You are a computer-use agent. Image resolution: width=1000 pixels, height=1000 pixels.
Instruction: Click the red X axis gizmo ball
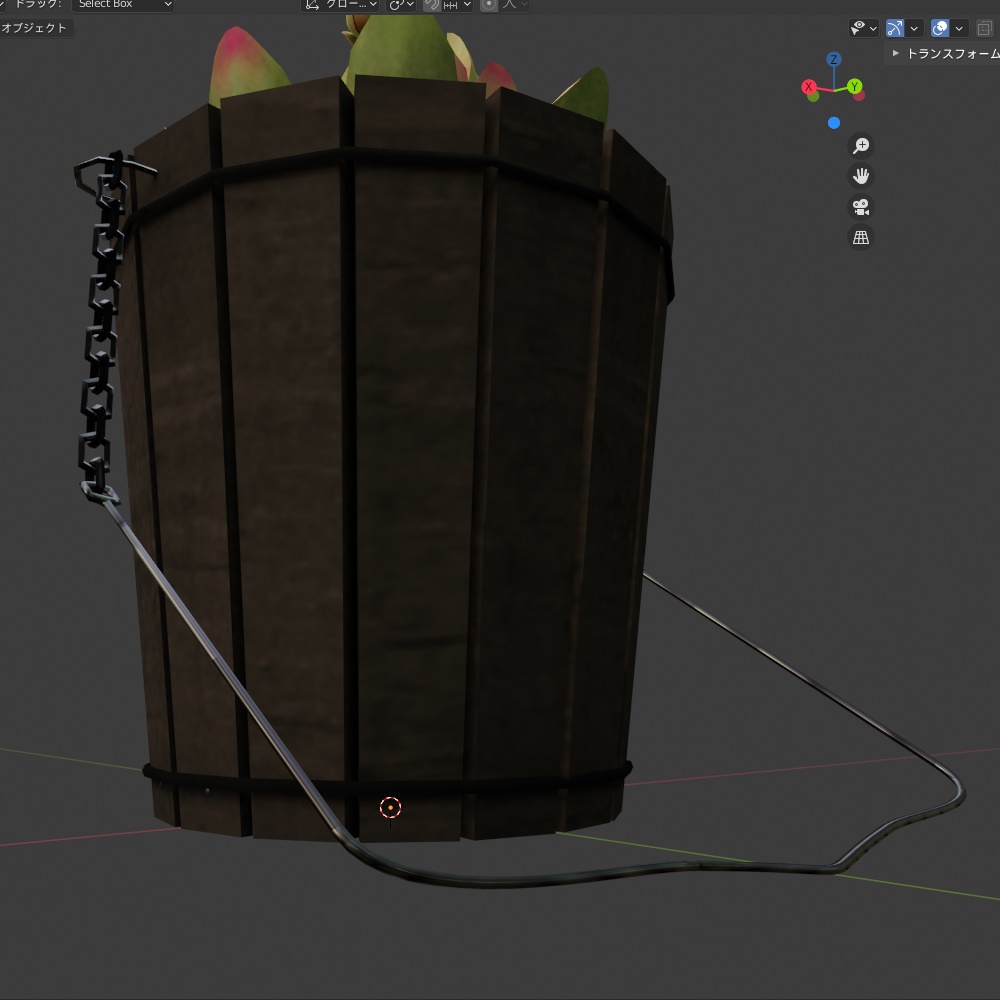pyautogui.click(x=809, y=87)
